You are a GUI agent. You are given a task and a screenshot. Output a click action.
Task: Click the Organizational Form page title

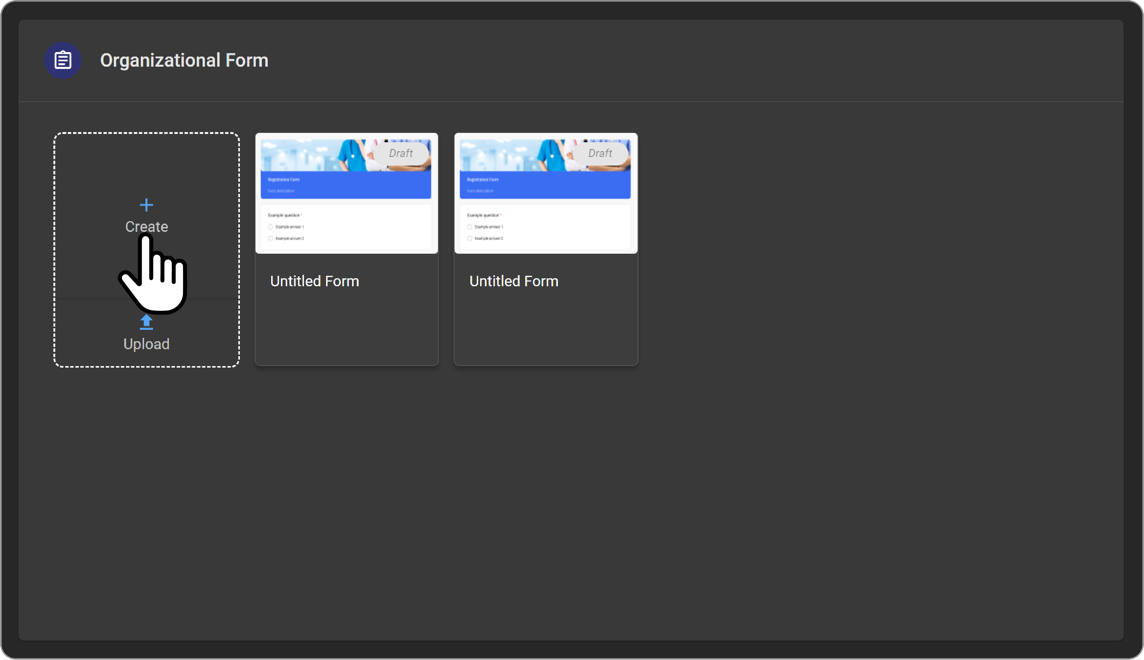[x=184, y=60]
